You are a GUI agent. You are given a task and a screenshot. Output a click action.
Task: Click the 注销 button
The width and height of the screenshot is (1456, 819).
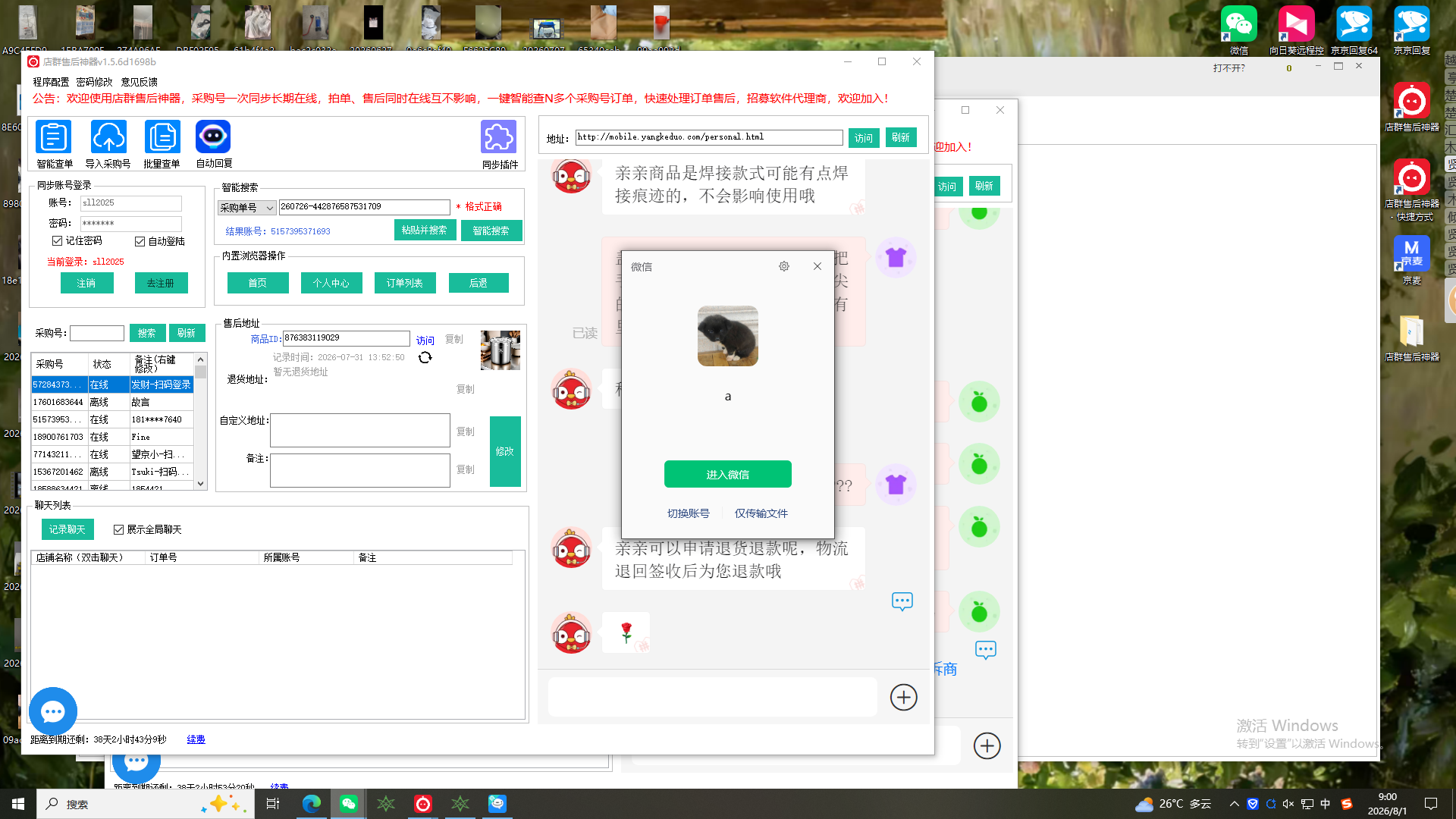point(86,283)
